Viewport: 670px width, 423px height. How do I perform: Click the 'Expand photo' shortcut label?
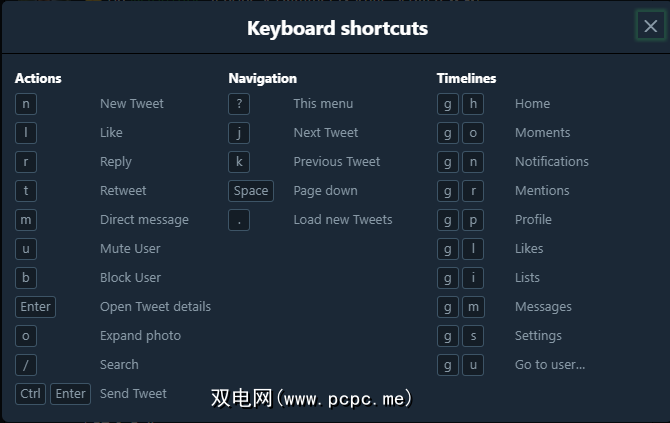click(x=140, y=336)
